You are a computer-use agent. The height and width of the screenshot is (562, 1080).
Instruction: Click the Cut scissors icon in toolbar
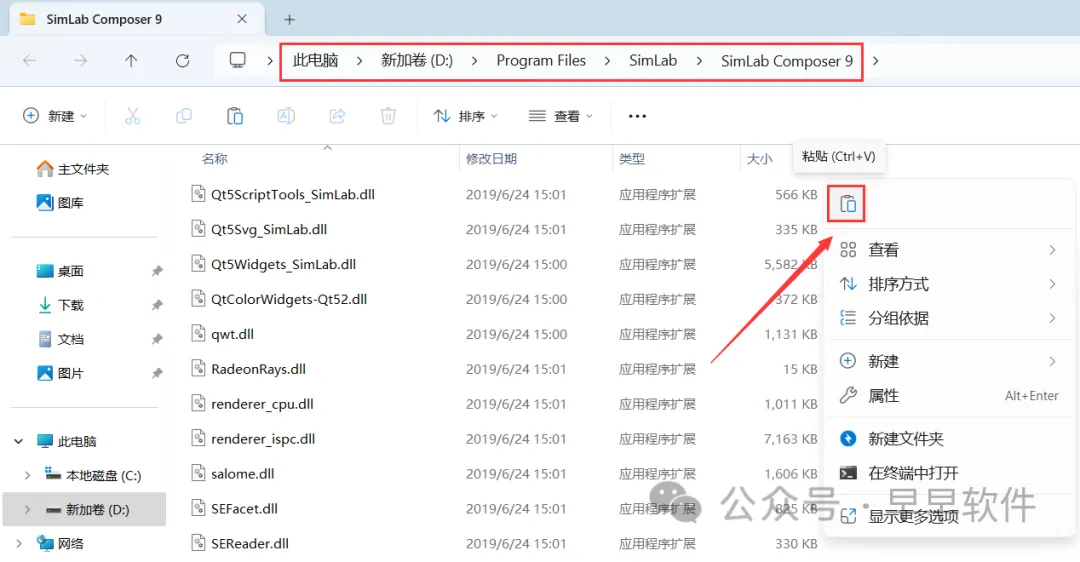tap(132, 116)
